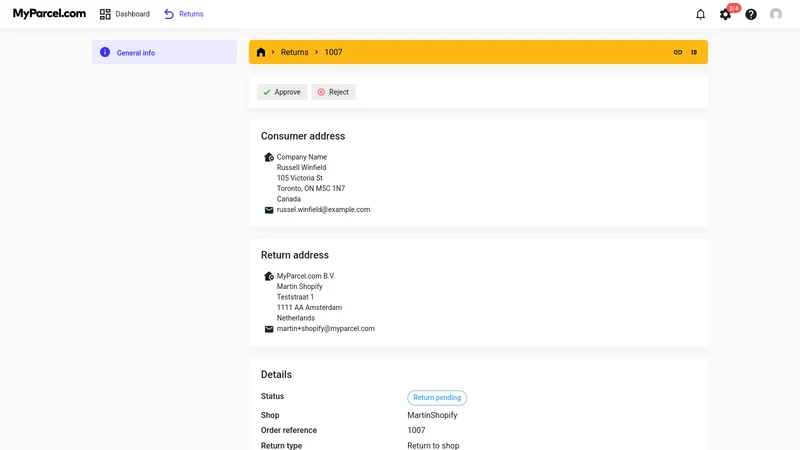The width and height of the screenshot is (800, 450).
Task: Click the return address house icon
Action: pyautogui.click(x=269, y=276)
